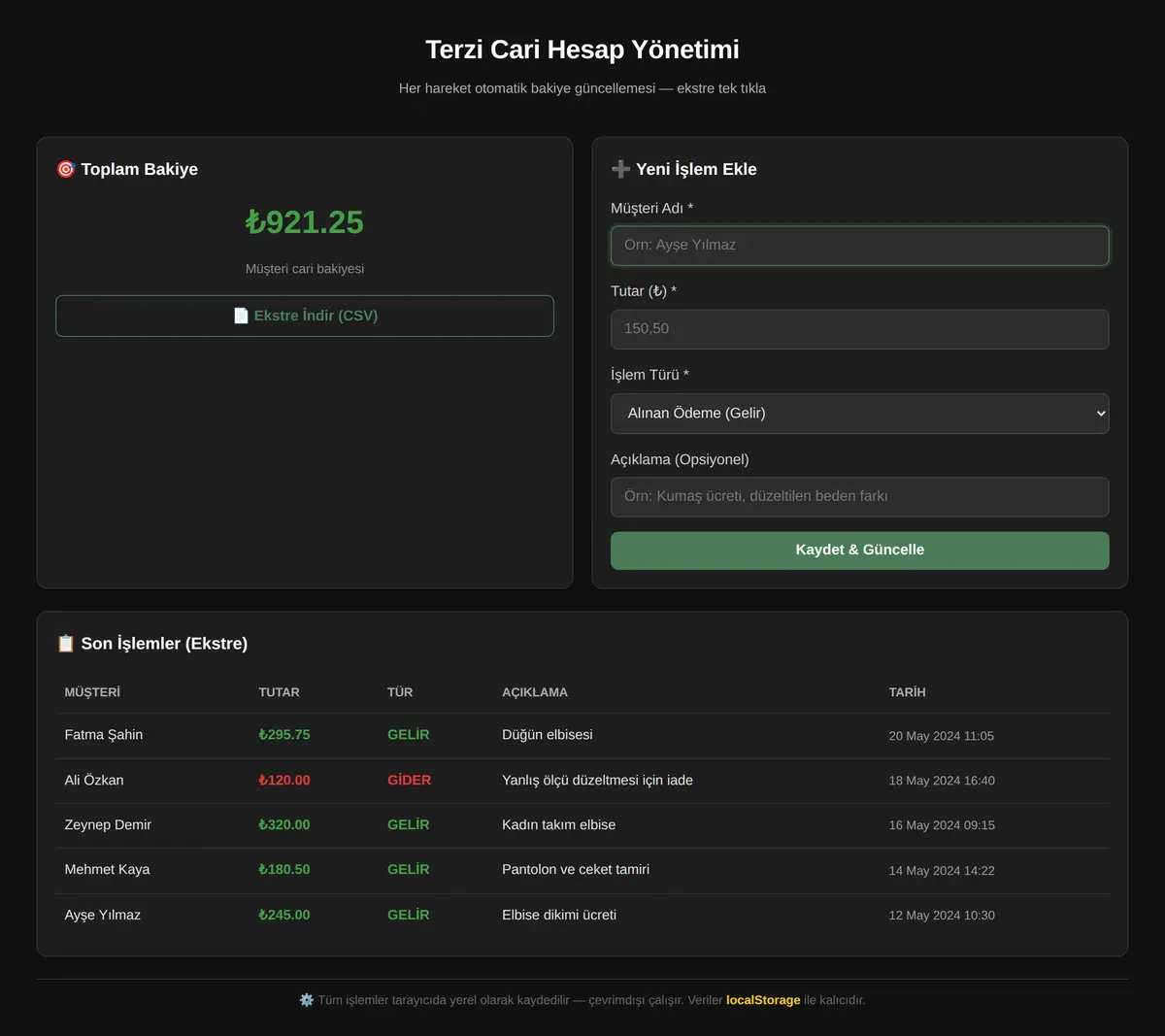Click the Kadın takım elbise description
Screen dimensions: 1165x1036
coord(558,825)
